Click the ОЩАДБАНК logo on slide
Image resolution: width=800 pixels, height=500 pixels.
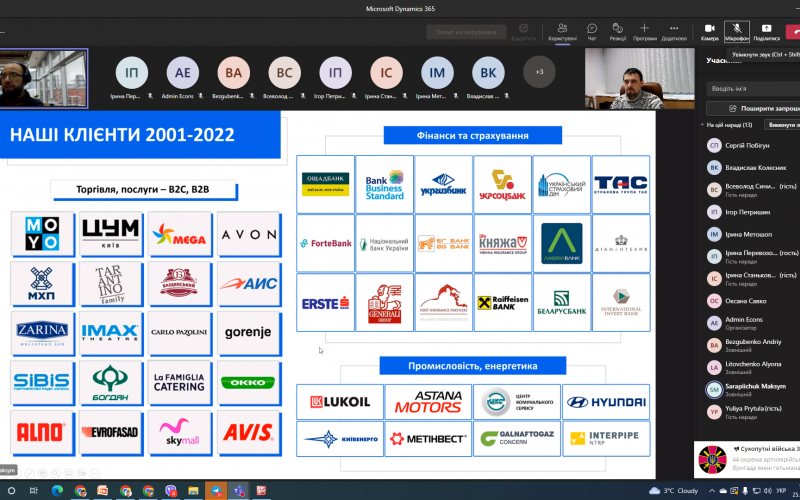326,184
